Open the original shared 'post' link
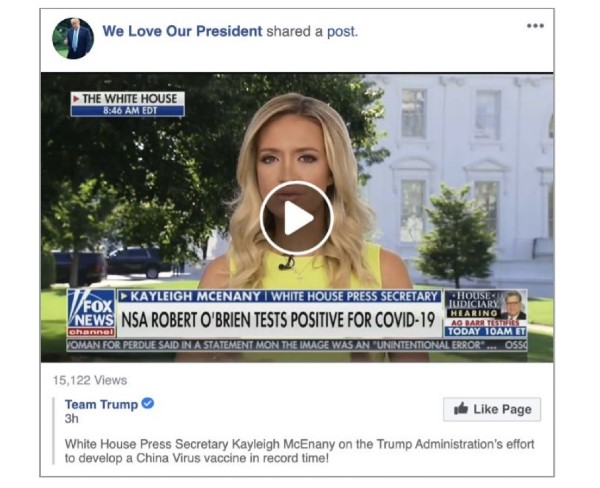This screenshot has width=600, height=488. pos(341,32)
